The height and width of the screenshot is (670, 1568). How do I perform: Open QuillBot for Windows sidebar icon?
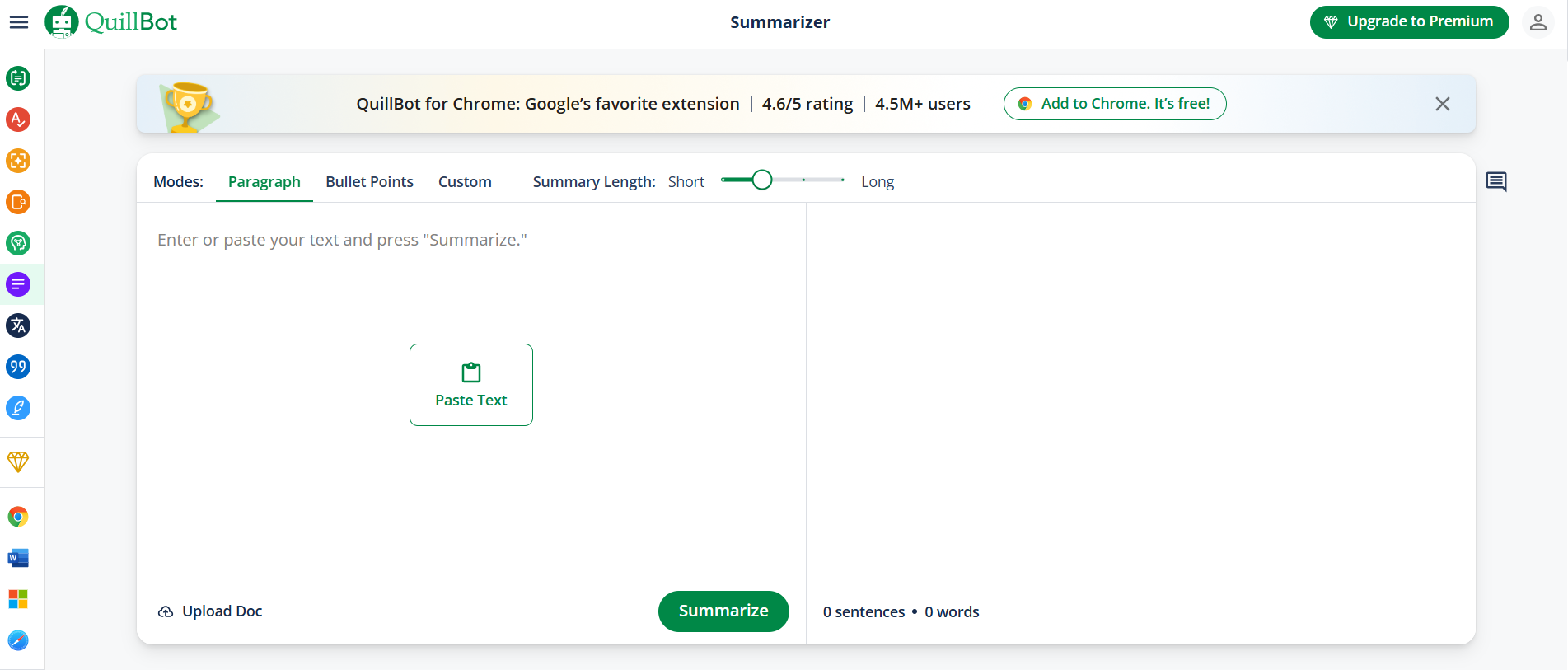tap(18, 599)
